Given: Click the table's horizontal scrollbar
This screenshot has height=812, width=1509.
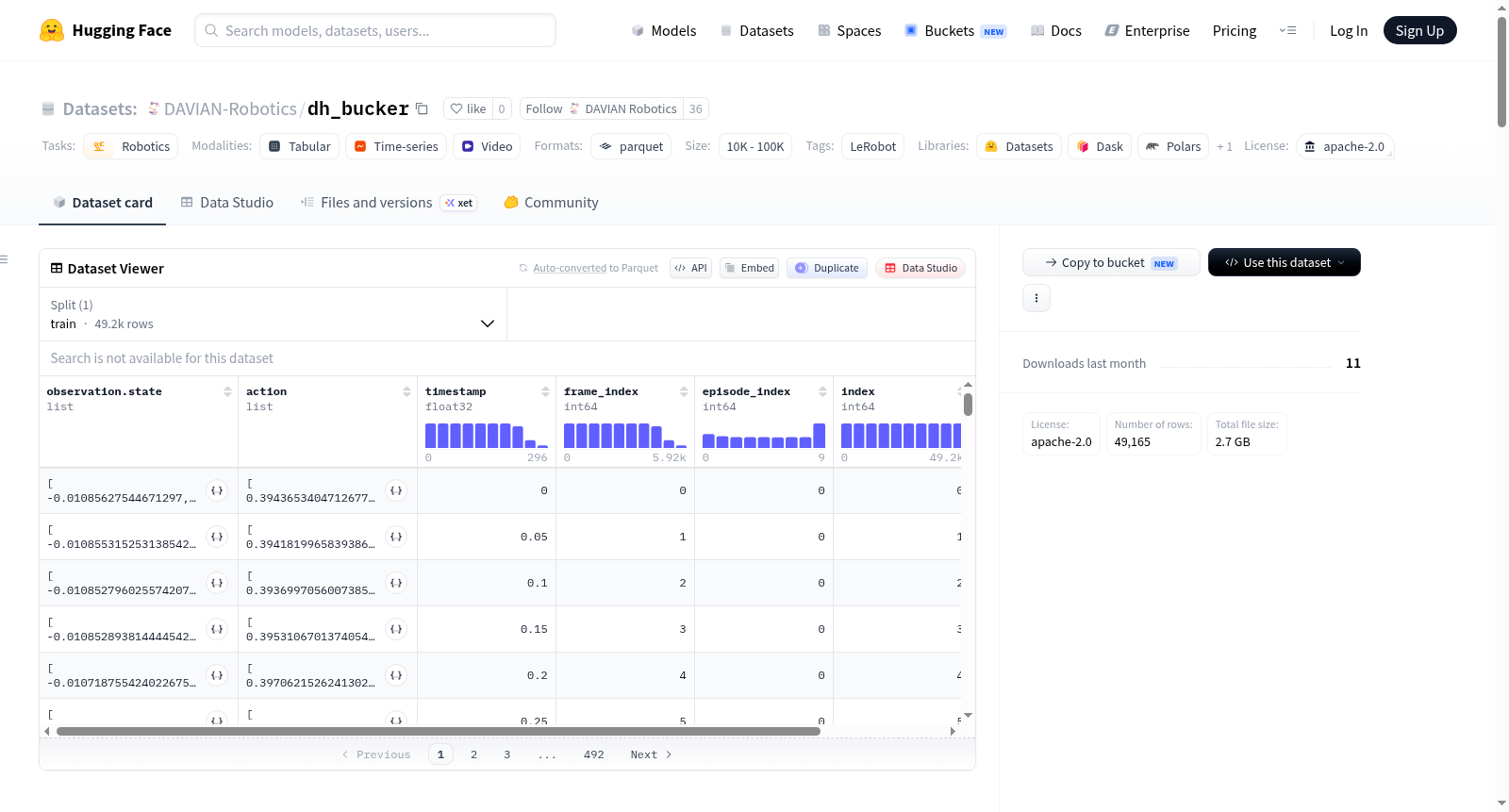Looking at the screenshot, I should [x=439, y=731].
